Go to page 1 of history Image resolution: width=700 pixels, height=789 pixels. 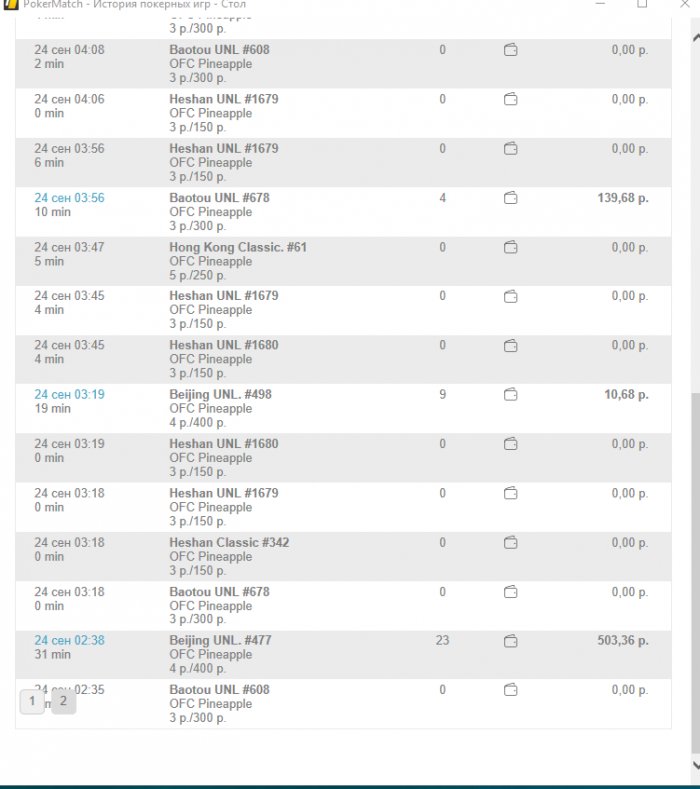point(32,702)
